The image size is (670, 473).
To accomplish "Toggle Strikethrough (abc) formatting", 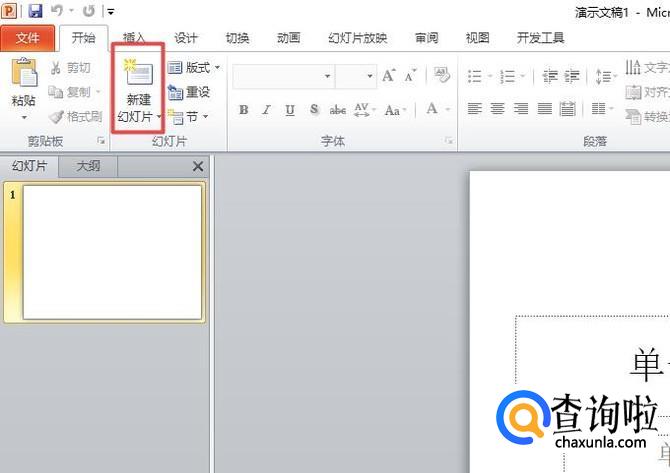I will (x=338, y=110).
